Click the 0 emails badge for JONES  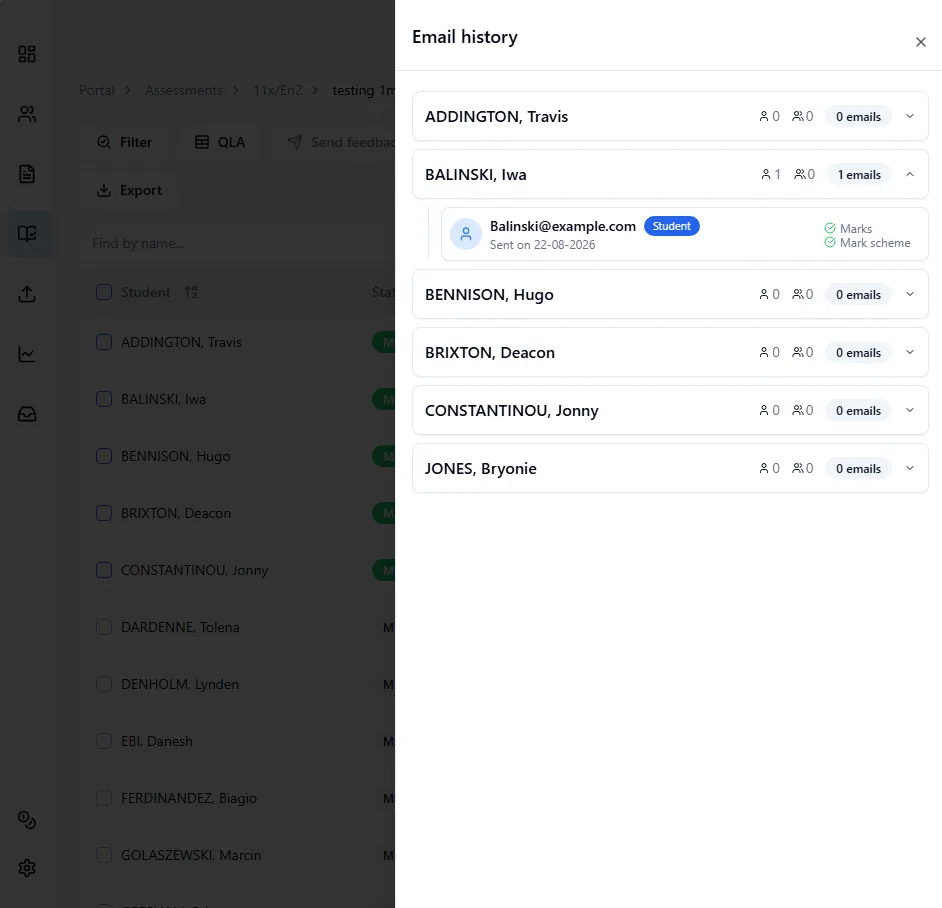[x=858, y=469]
